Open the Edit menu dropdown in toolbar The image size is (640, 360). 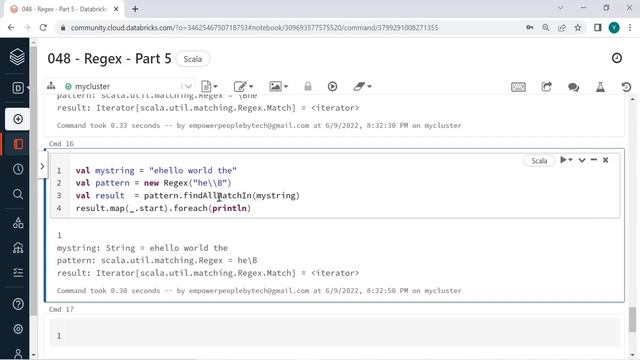(243, 87)
